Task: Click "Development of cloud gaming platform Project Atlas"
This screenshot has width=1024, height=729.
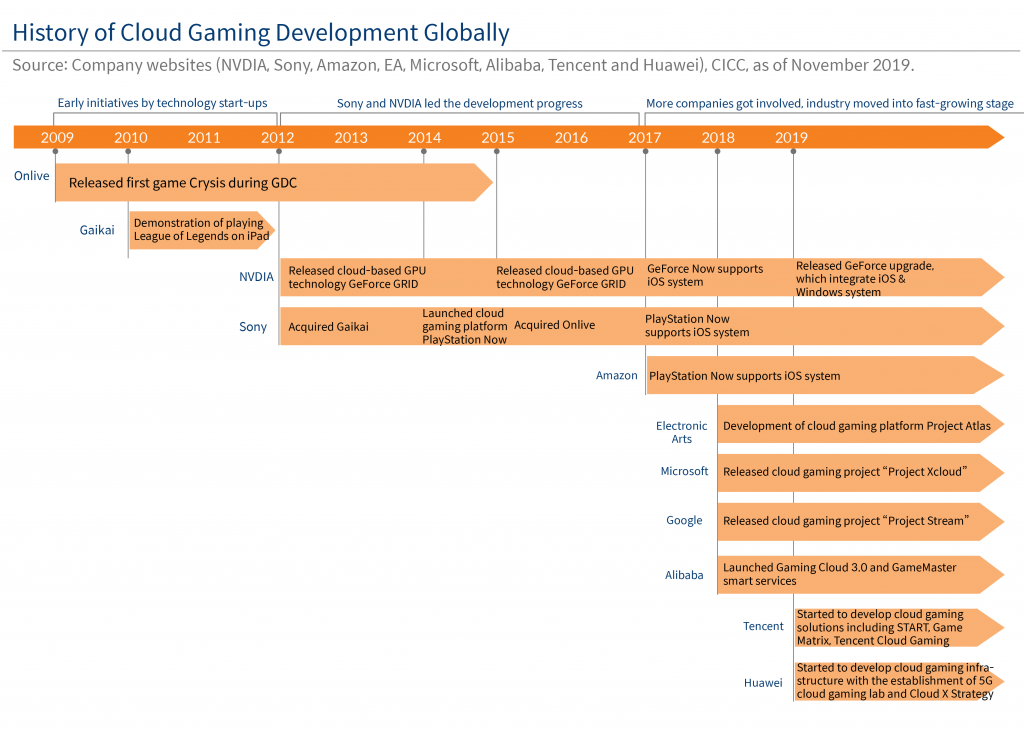Action: point(857,426)
